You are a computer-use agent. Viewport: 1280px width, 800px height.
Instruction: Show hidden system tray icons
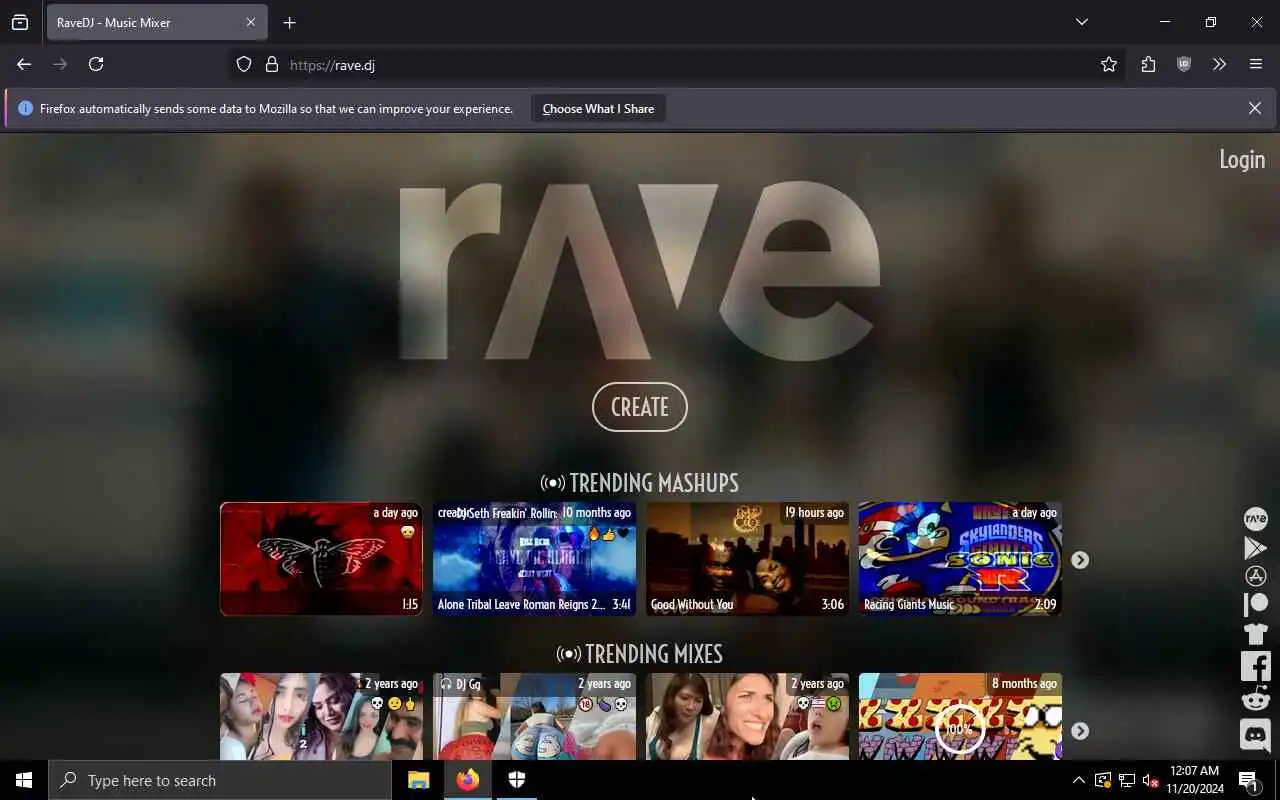1078,780
